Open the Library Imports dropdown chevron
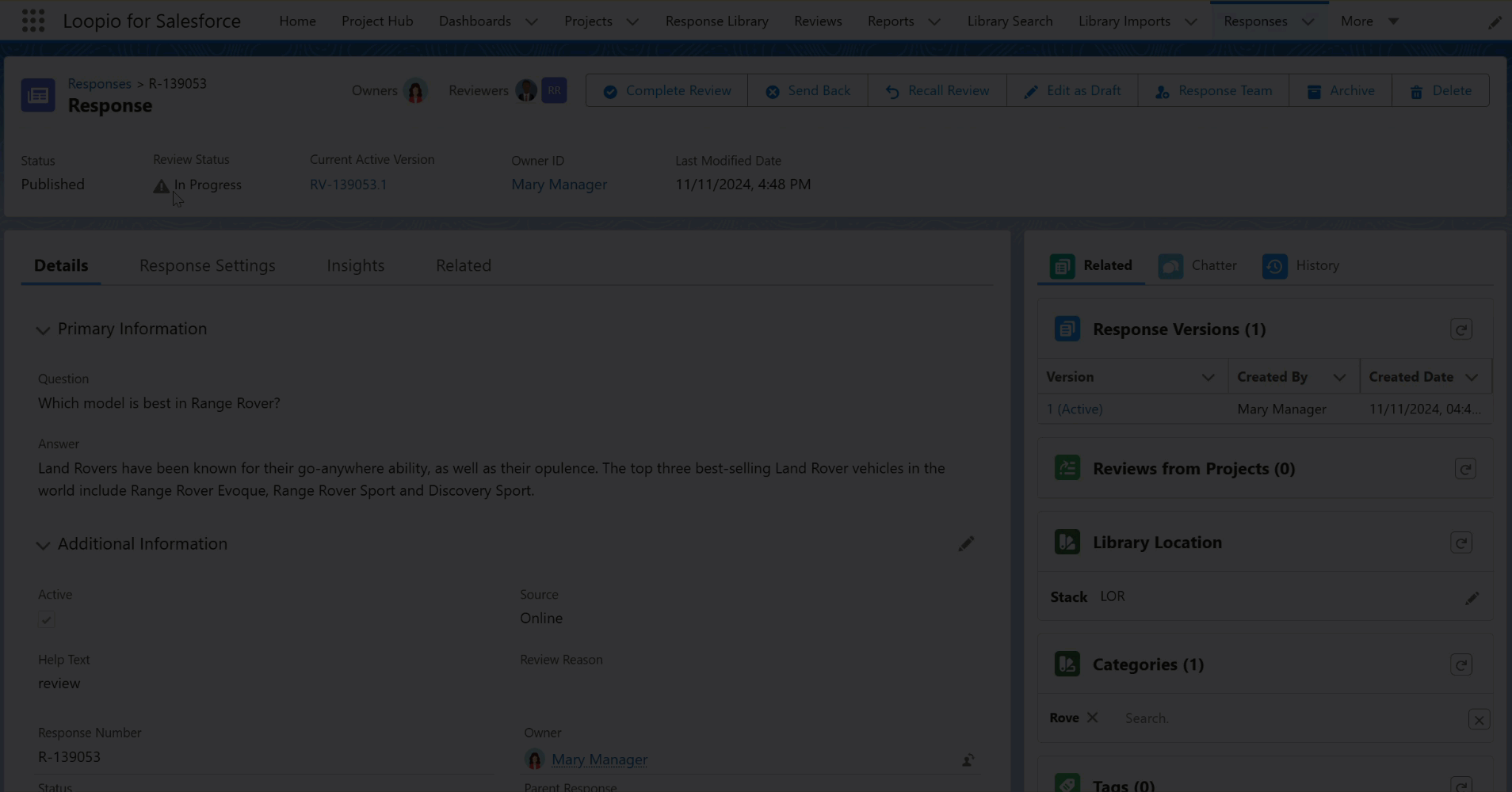Viewport: 1512px width, 792px height. click(x=1190, y=21)
